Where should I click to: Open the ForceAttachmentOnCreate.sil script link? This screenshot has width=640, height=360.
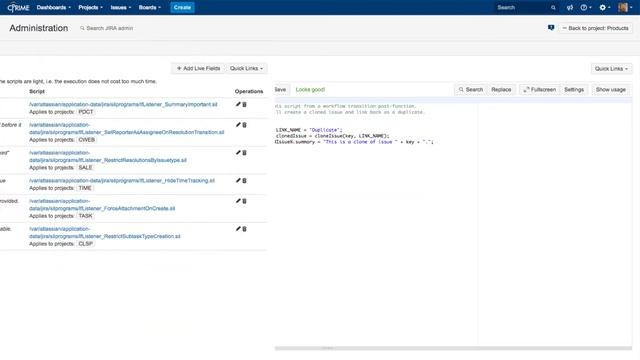pyautogui.click(x=102, y=204)
